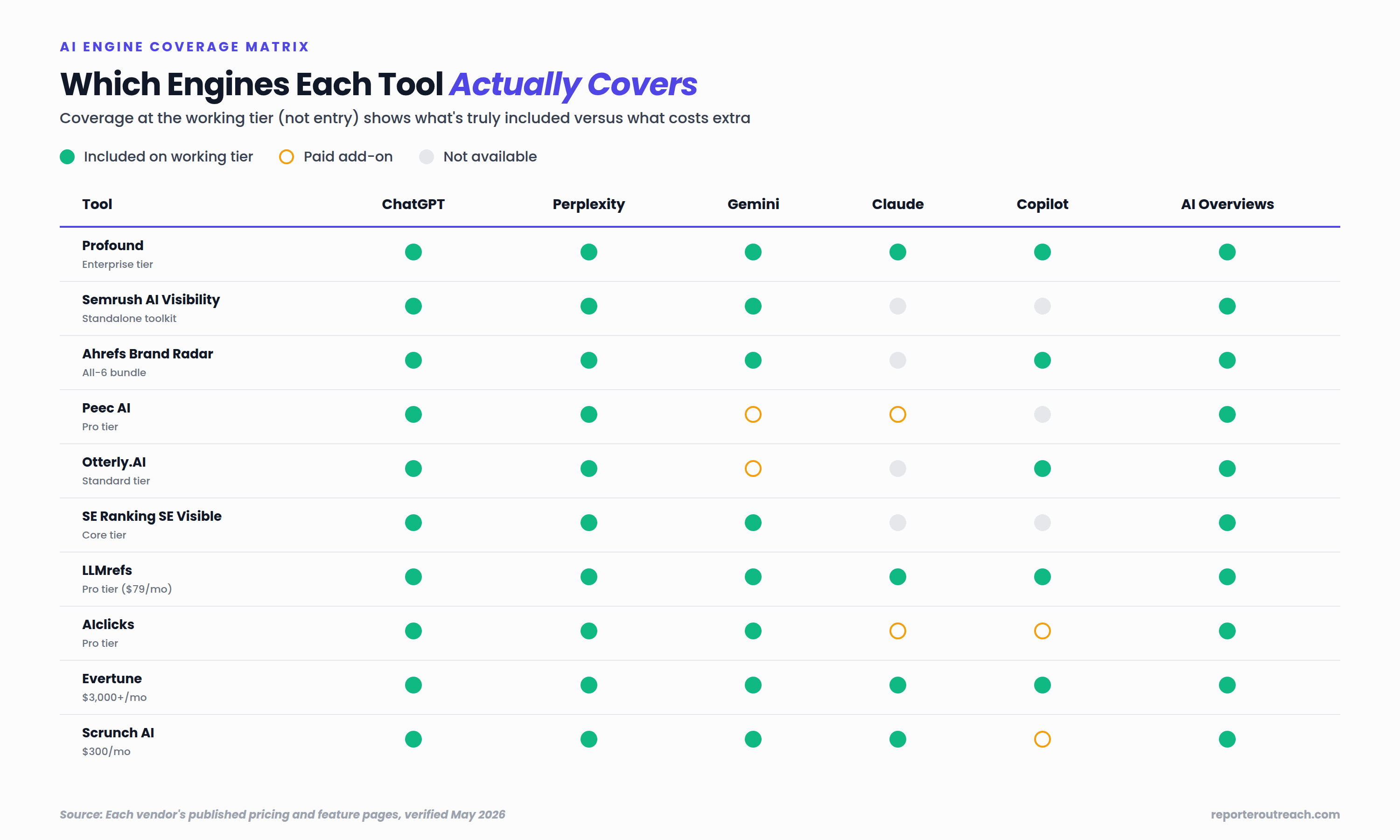The height and width of the screenshot is (840, 1400).
Task: Click Peec AI's orange Gemini ring
Action: (753, 414)
